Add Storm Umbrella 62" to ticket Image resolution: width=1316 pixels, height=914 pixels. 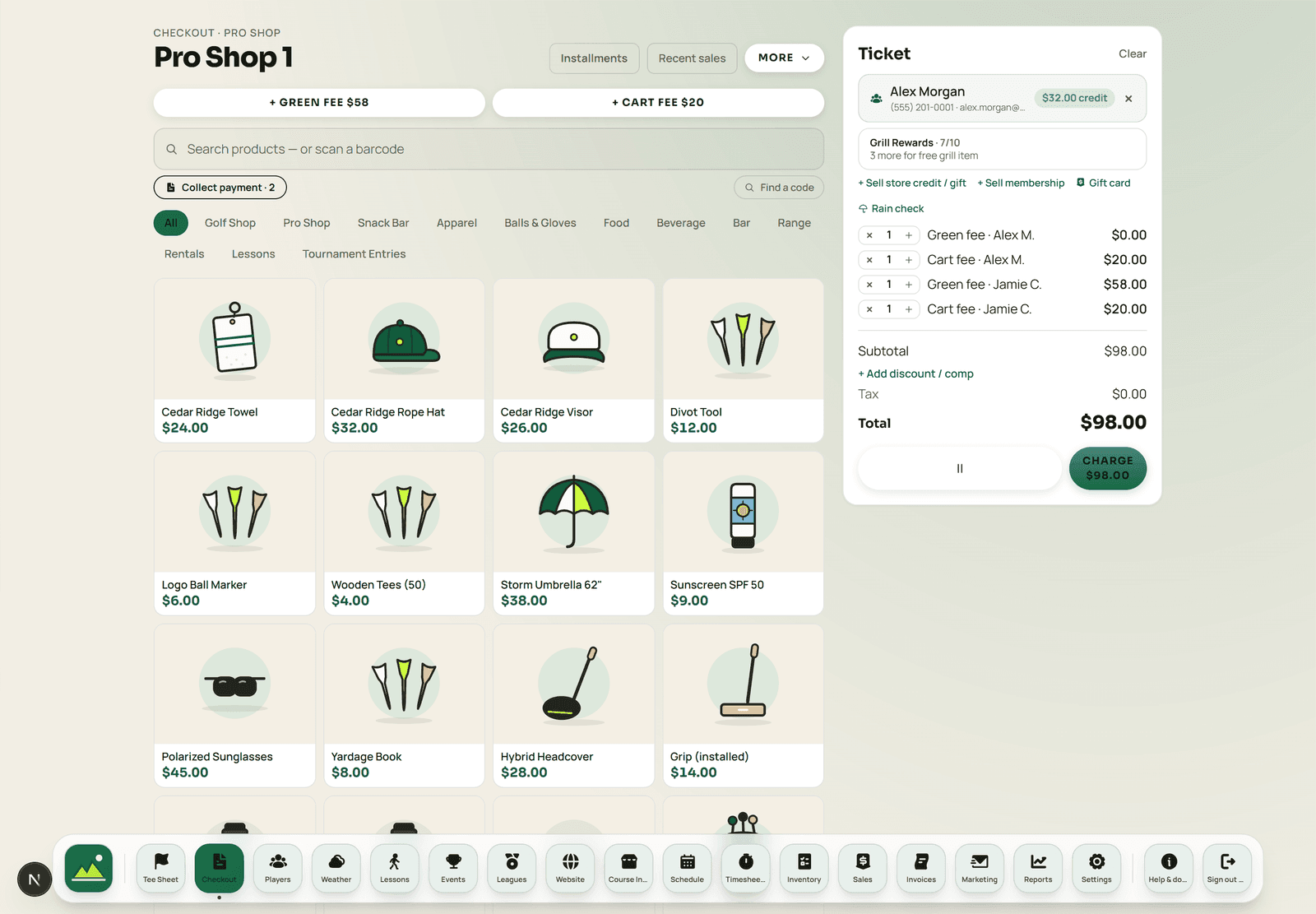(573, 533)
